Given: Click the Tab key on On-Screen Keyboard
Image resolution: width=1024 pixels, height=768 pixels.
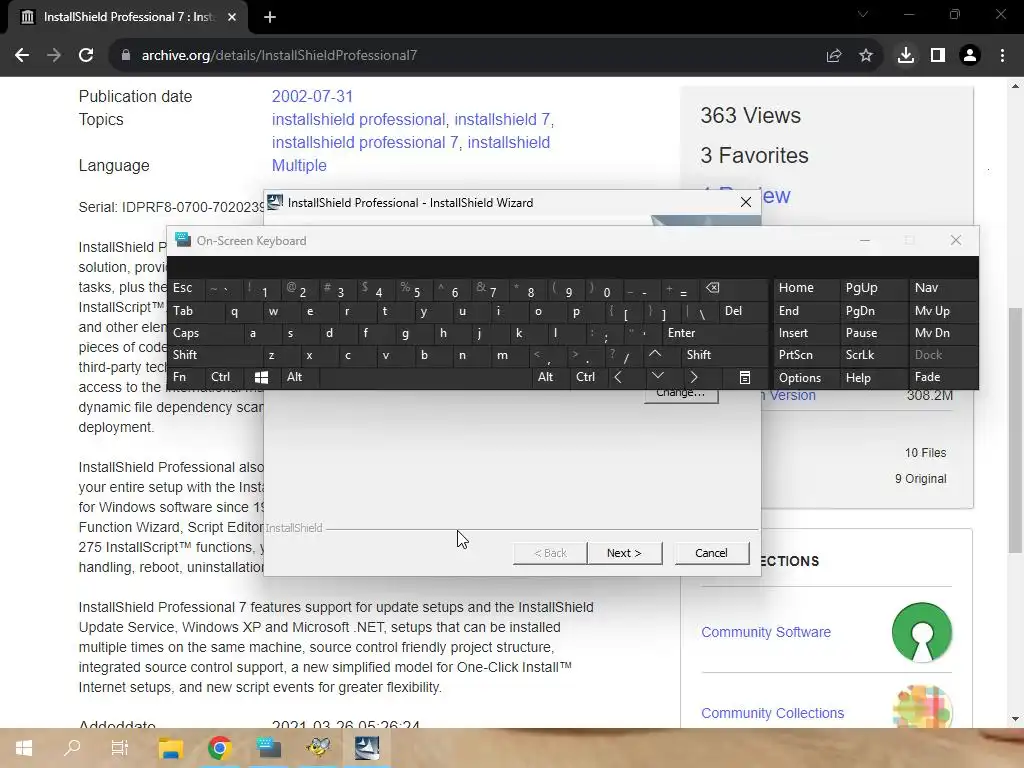Looking at the screenshot, I should [195, 312].
